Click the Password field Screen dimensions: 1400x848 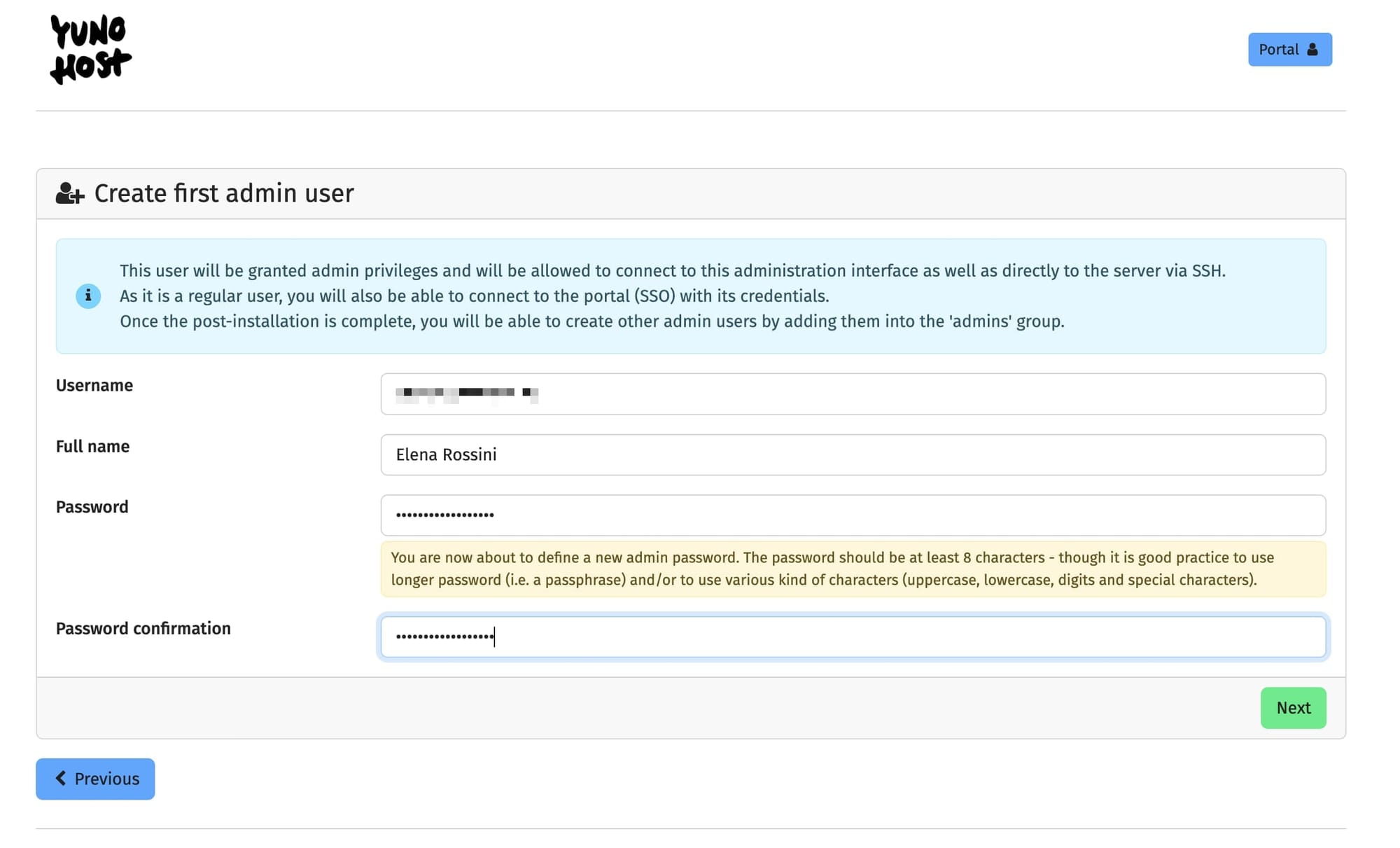853,515
